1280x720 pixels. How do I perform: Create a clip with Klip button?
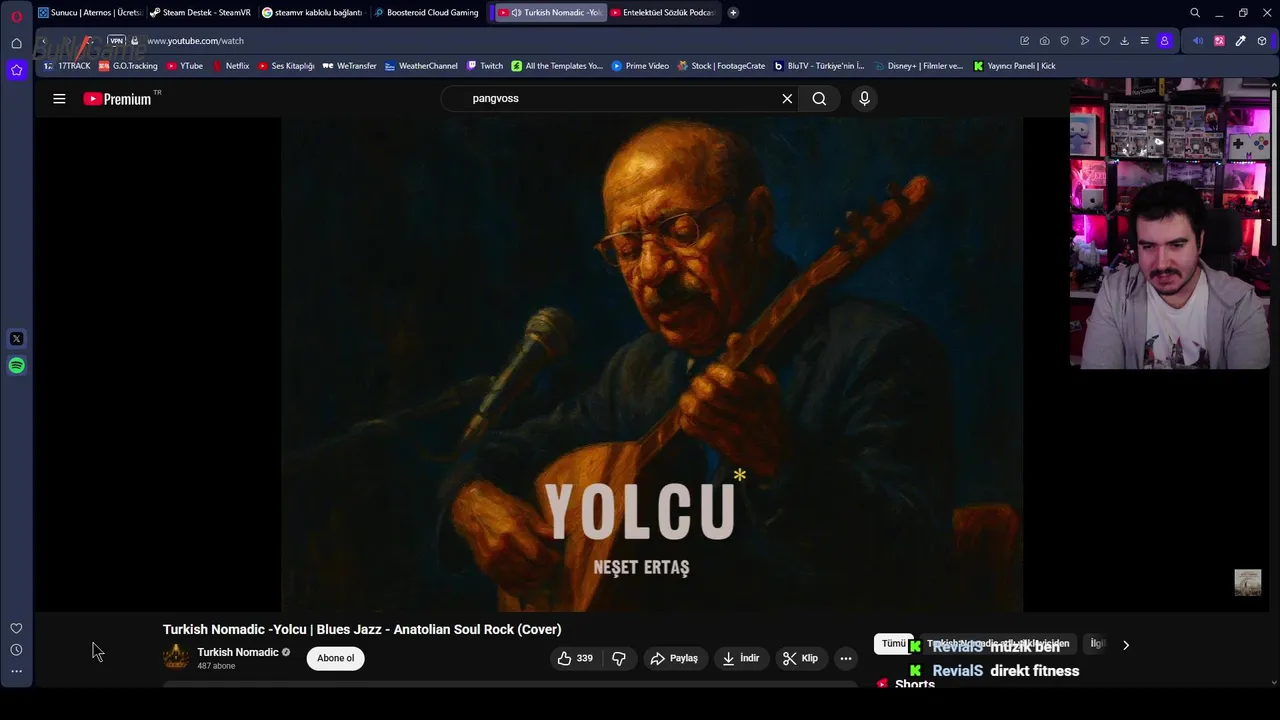800,658
